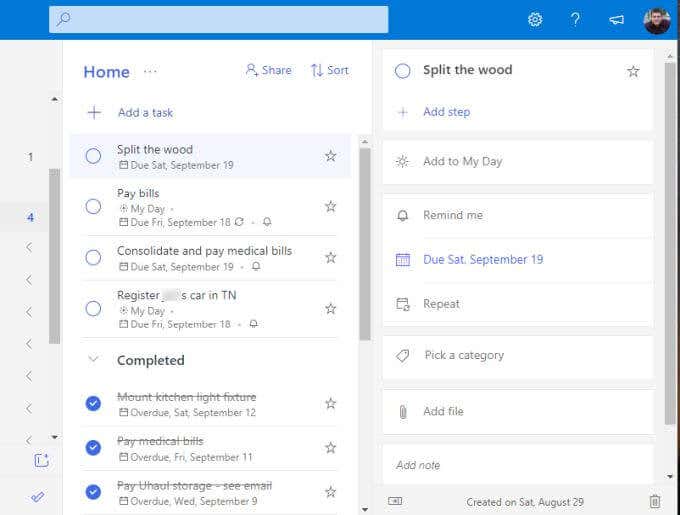680x515 pixels.
Task: Open the Sort options
Action: 330,70
